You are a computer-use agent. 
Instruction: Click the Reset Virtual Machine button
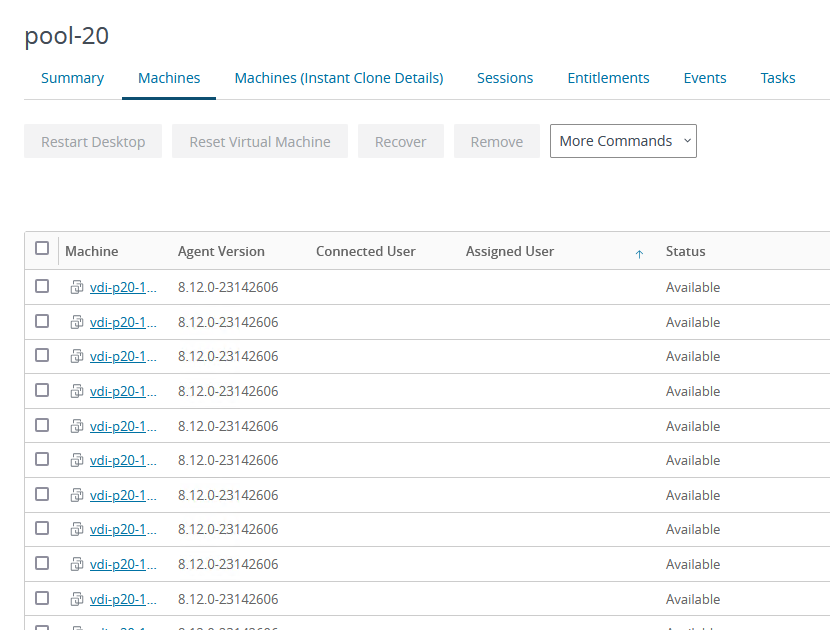tap(260, 141)
